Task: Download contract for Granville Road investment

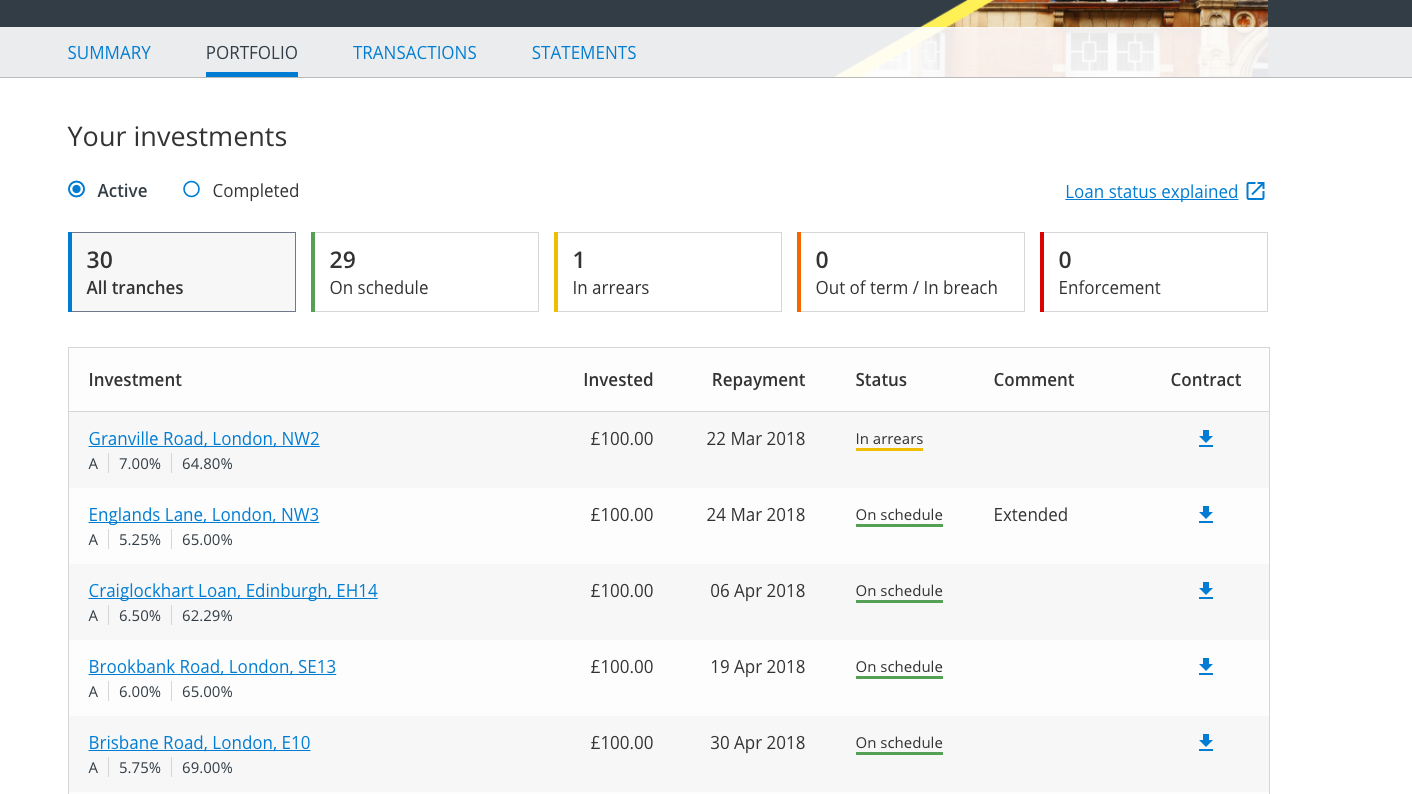Action: pos(1205,438)
